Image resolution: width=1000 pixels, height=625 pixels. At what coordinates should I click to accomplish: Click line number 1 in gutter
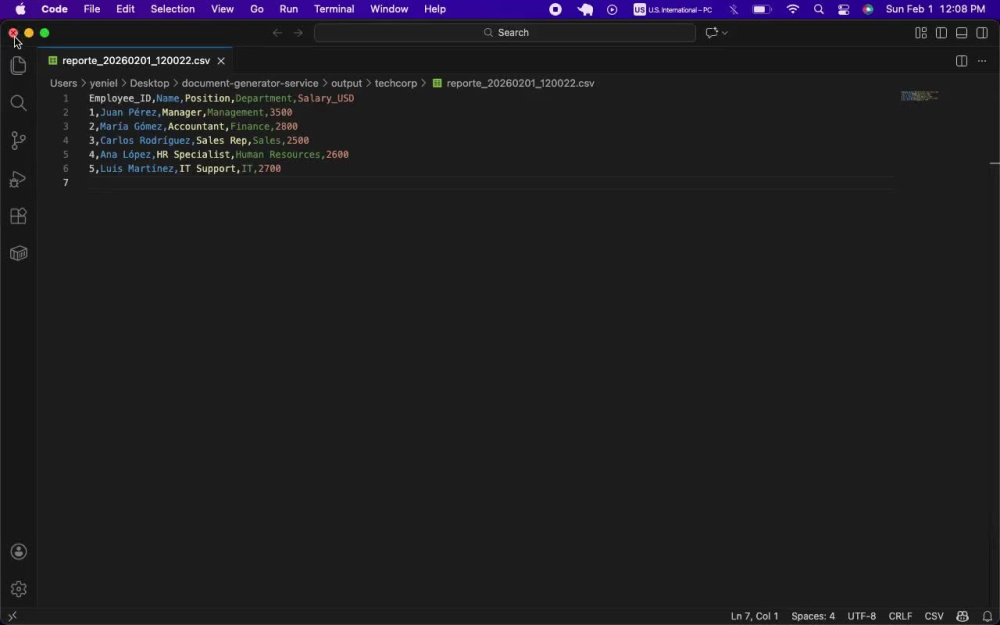pyautogui.click(x=66, y=98)
